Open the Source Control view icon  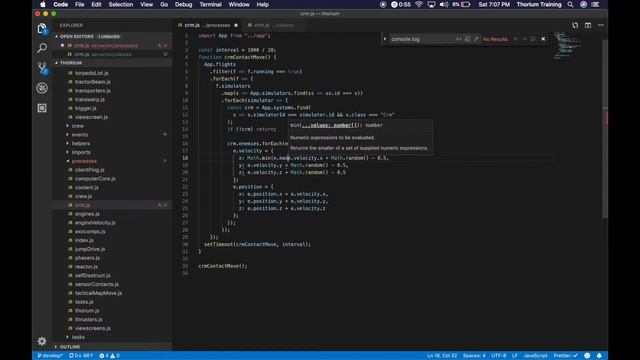(x=42, y=68)
